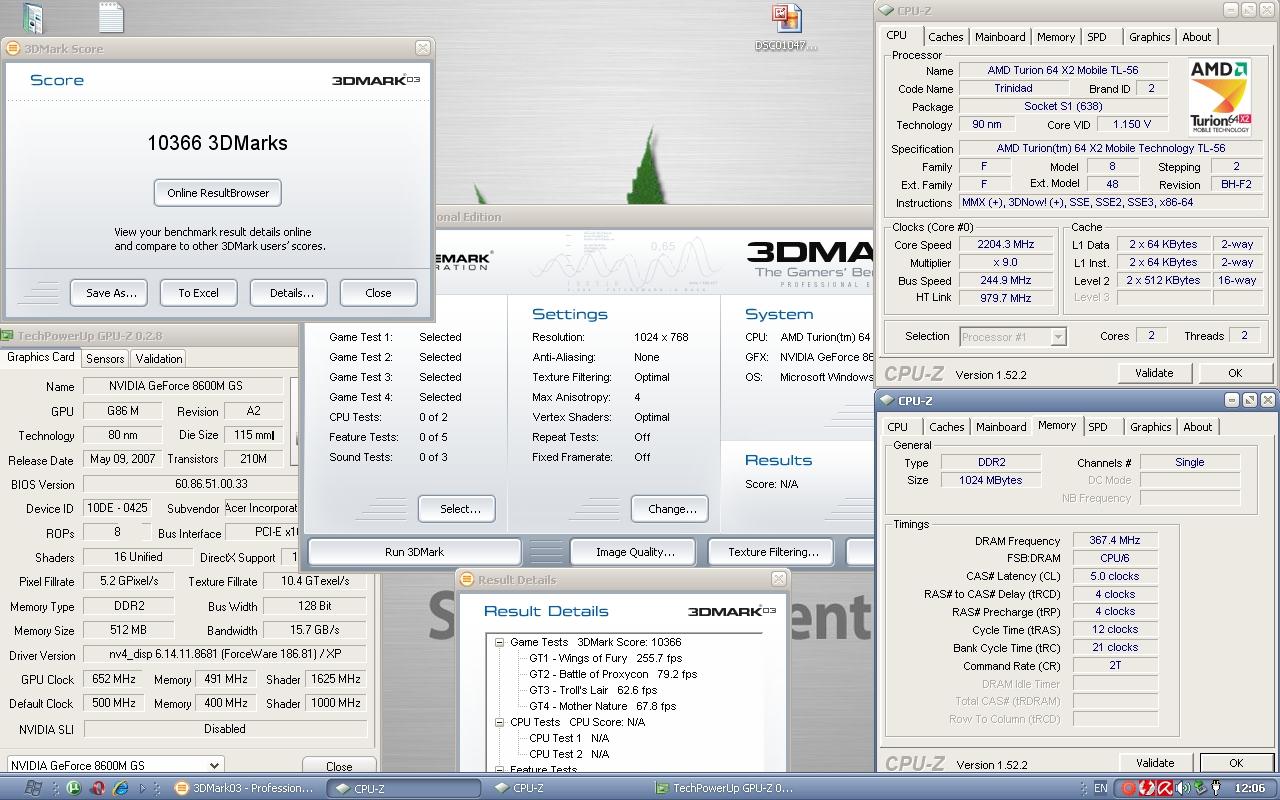
Task: Open Mainboard tab in top CPU-Z
Action: pyautogui.click(x=1000, y=37)
